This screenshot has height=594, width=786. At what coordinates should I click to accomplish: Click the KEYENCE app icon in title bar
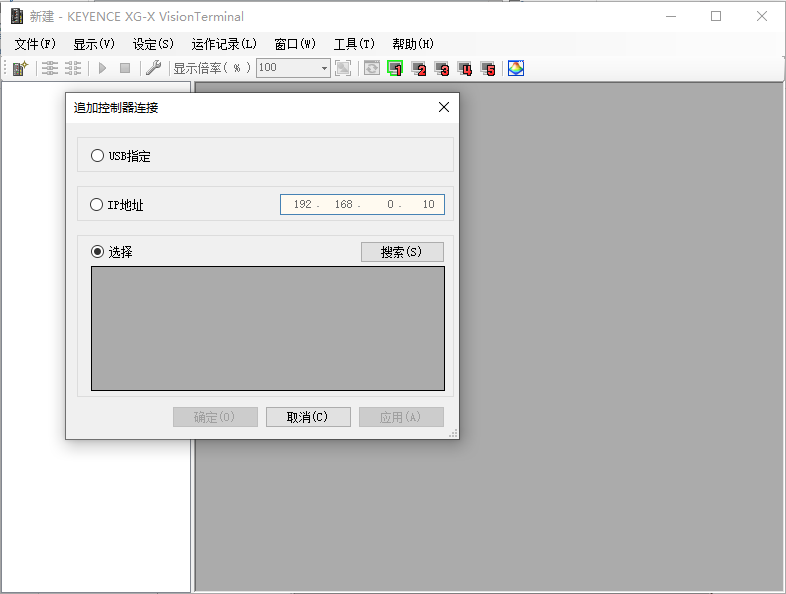17,16
